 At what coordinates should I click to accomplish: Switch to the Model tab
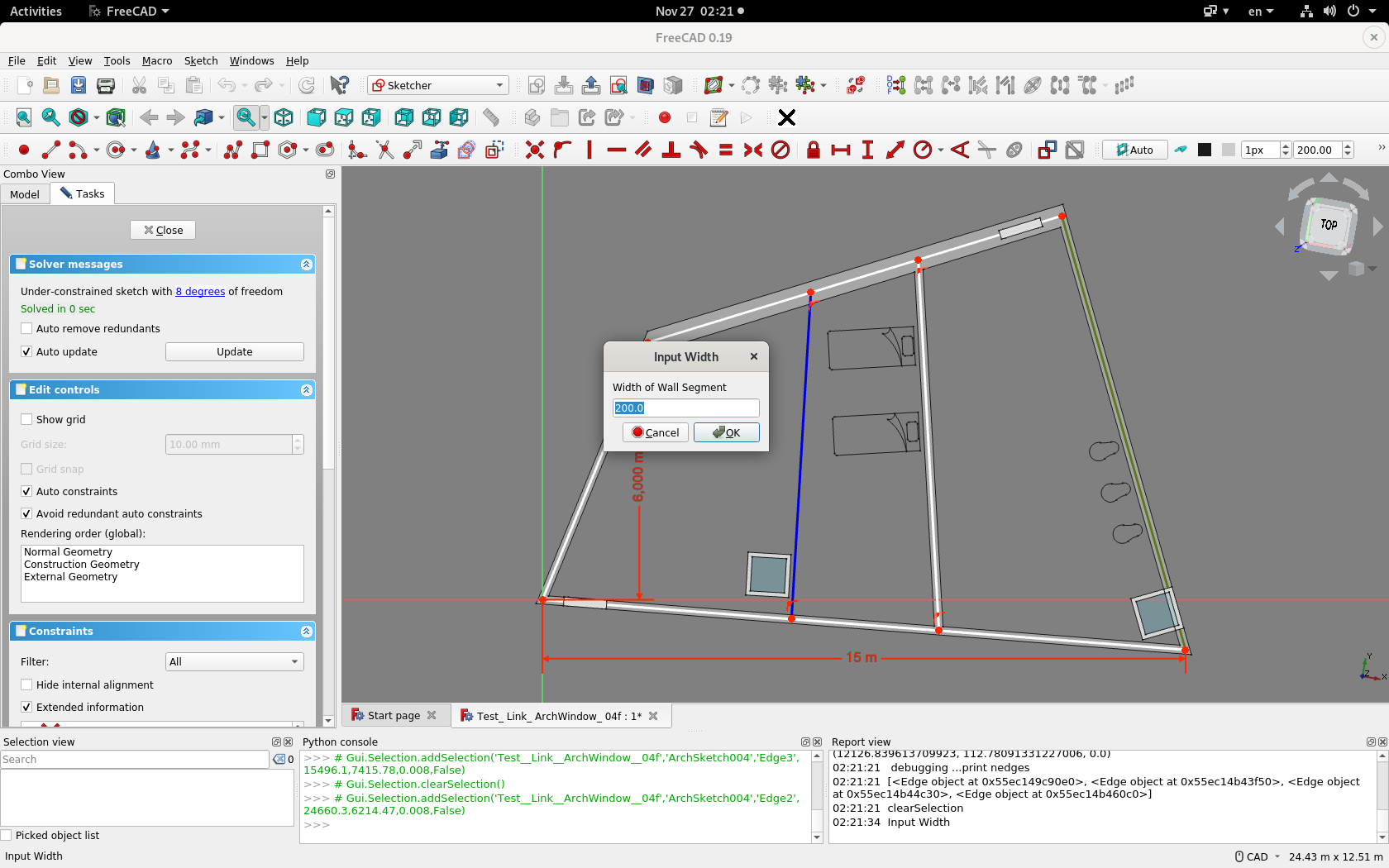(25, 193)
